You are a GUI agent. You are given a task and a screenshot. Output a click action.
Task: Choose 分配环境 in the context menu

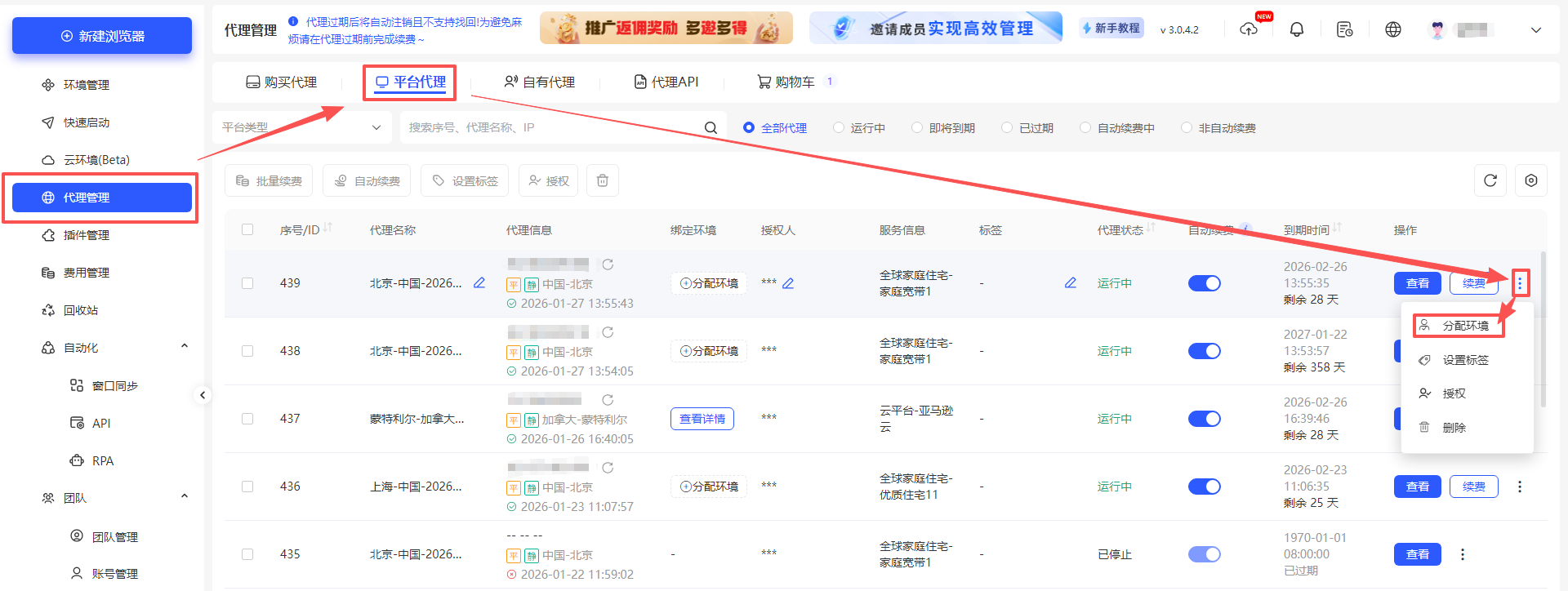pos(1466,326)
